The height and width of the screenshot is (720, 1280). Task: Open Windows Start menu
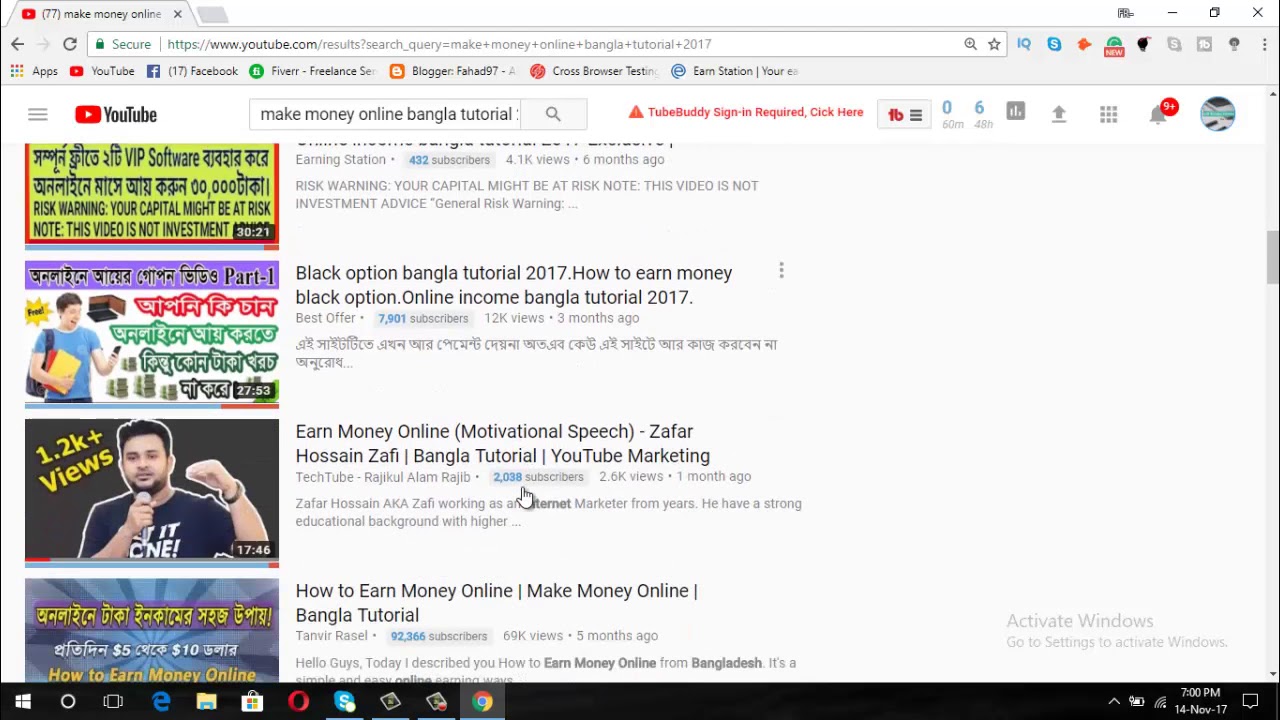tap(23, 702)
